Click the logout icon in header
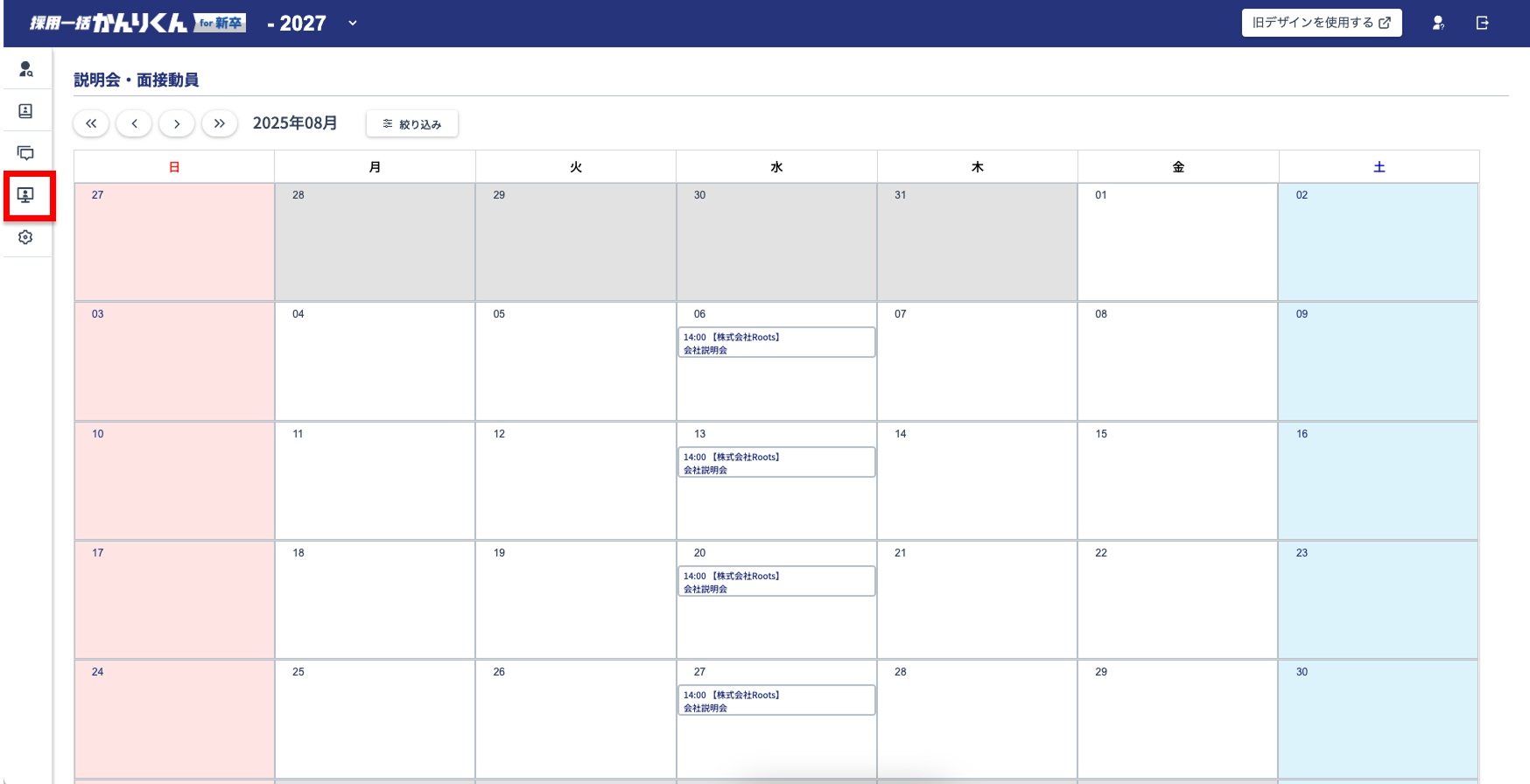This screenshot has width=1530, height=784. point(1482,24)
